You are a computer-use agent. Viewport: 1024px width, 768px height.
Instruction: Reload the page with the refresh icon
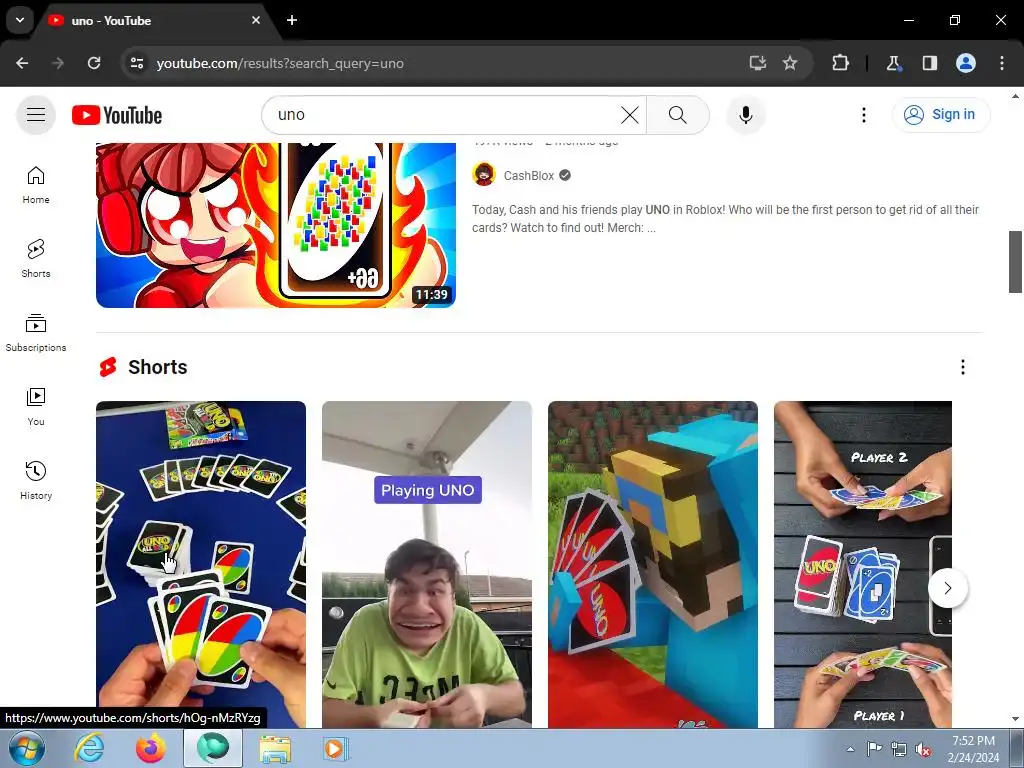point(94,63)
